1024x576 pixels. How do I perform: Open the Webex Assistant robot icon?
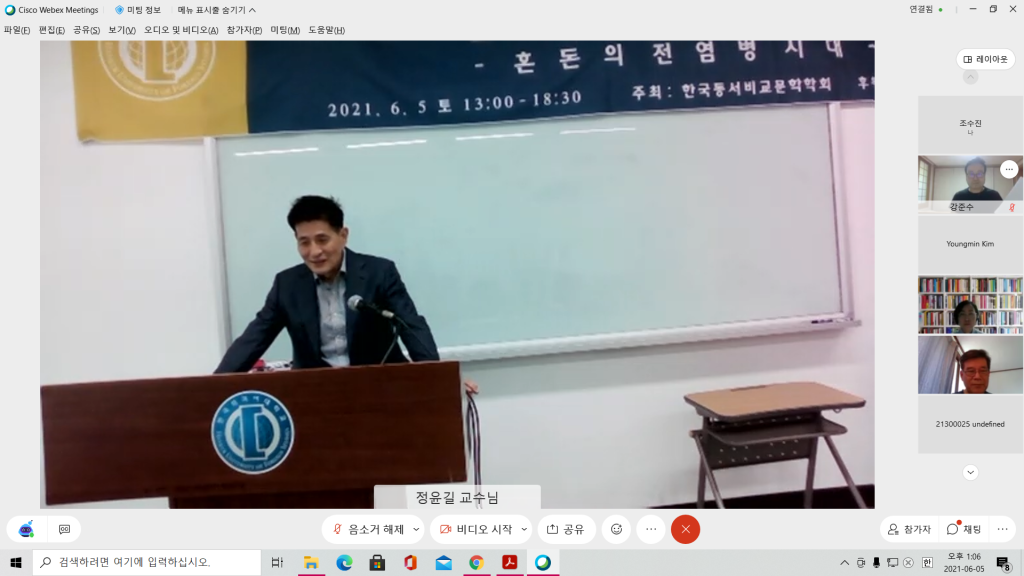pos(26,529)
